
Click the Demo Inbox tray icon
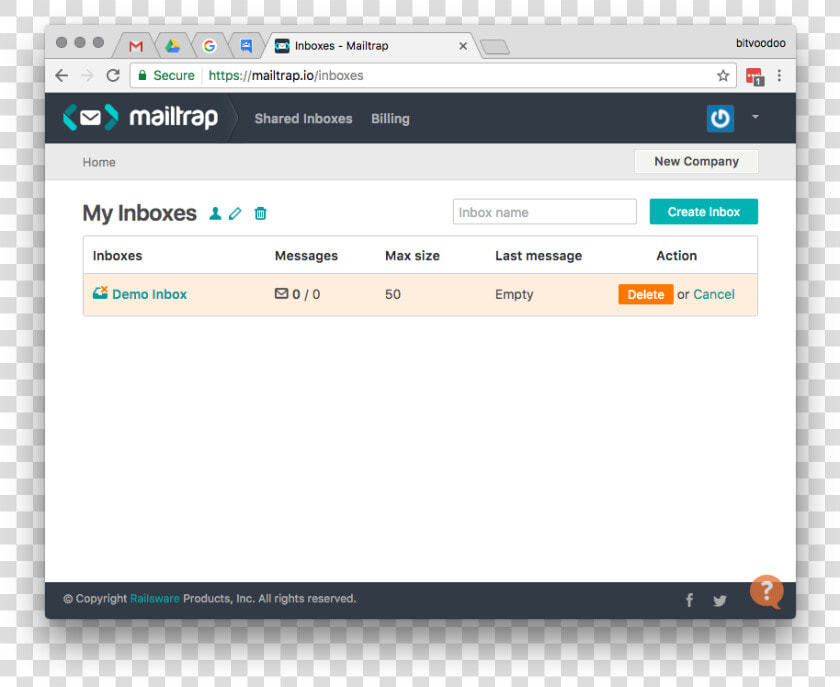(100, 293)
